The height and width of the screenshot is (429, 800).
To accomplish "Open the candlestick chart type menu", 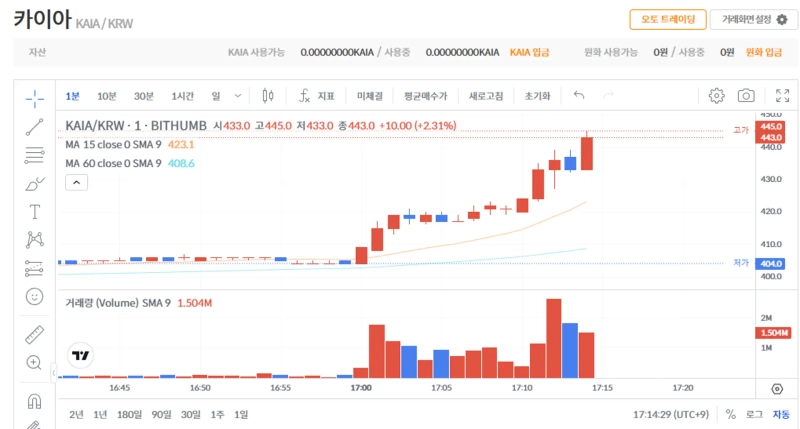I will (267, 96).
